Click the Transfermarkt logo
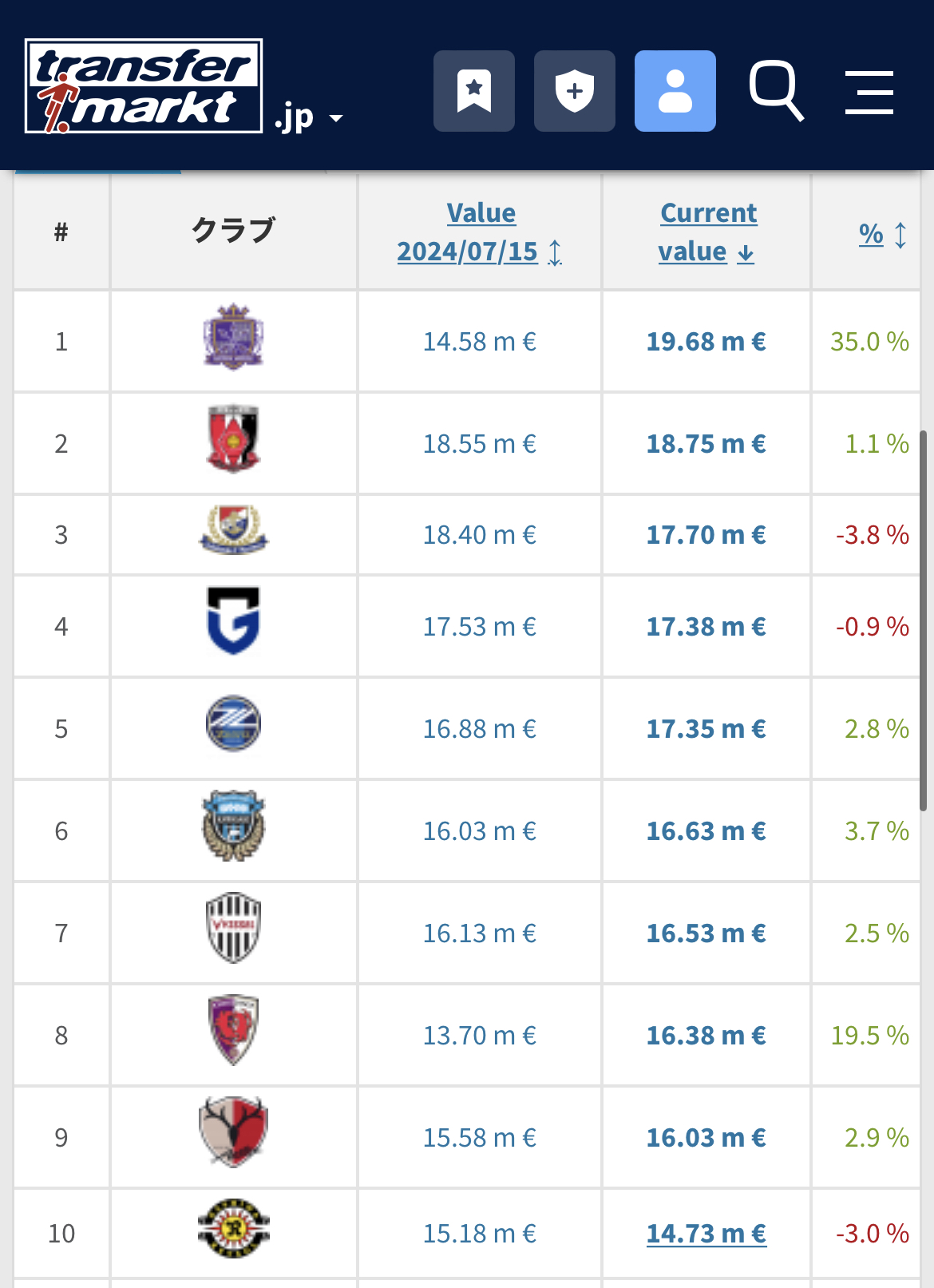The image size is (934, 1288). pos(144,86)
